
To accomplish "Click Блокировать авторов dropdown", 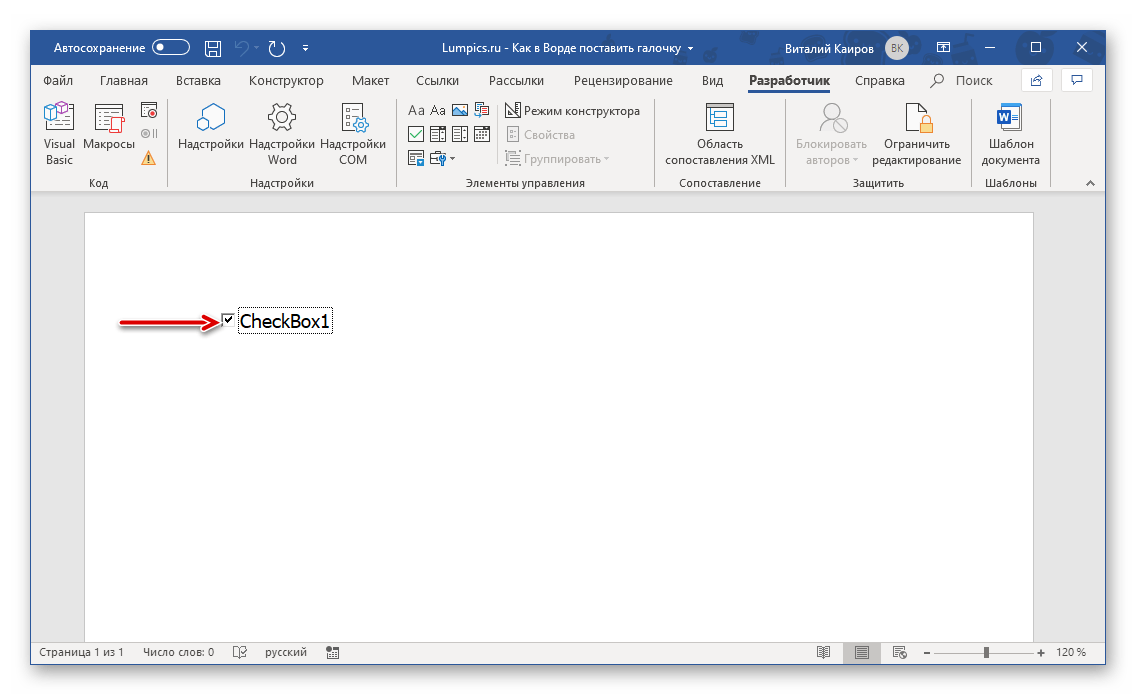I will pyautogui.click(x=831, y=134).
